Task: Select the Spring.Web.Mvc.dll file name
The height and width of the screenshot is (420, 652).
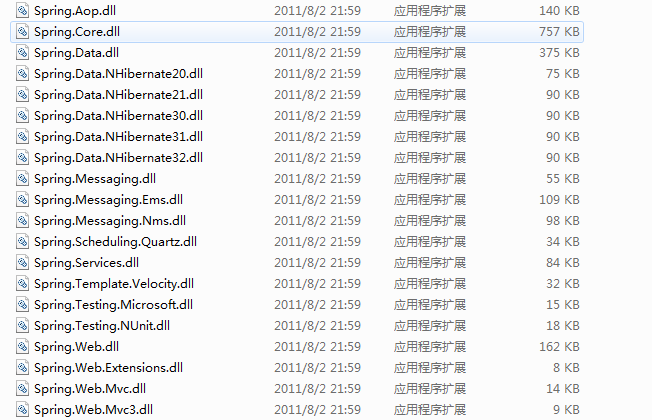Action: pyautogui.click(x=90, y=388)
